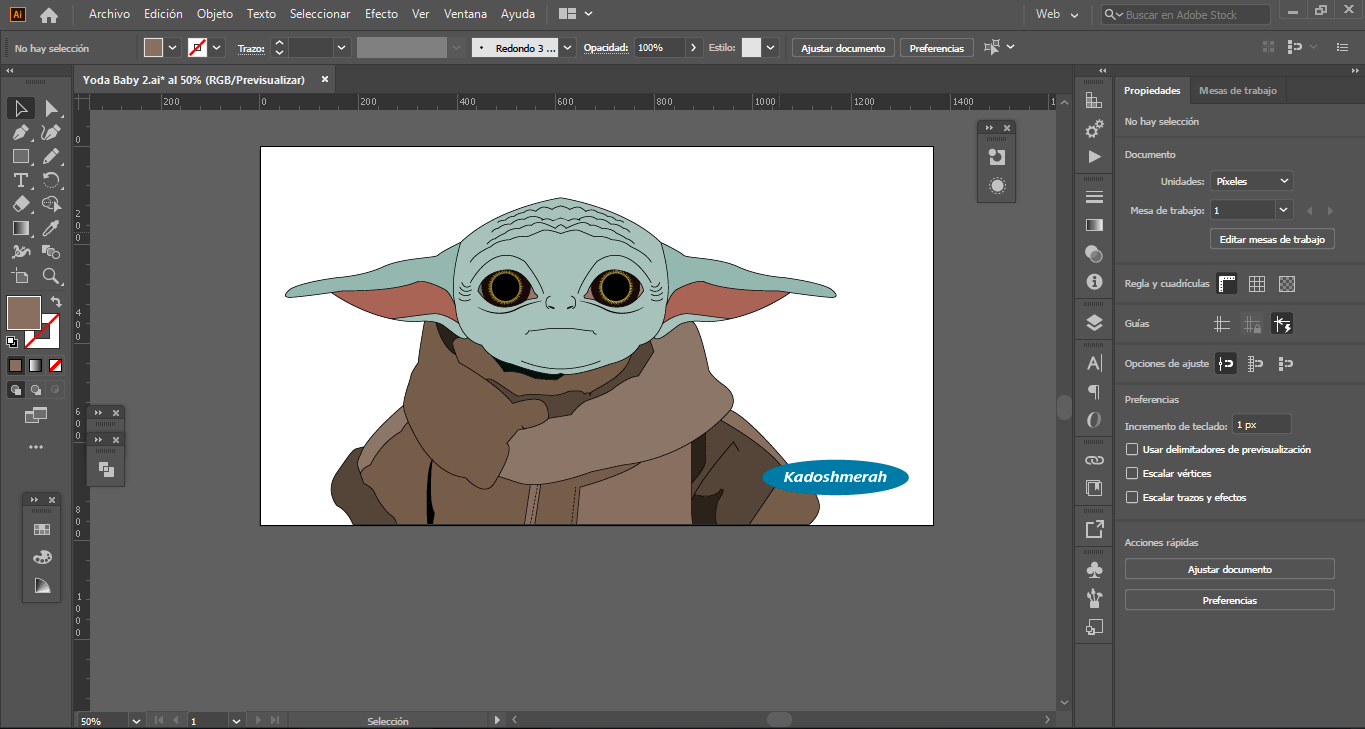This screenshot has width=1365, height=729.
Task: Click 'Ajustar documento' in Acciones rápidas
Action: pyautogui.click(x=1230, y=569)
